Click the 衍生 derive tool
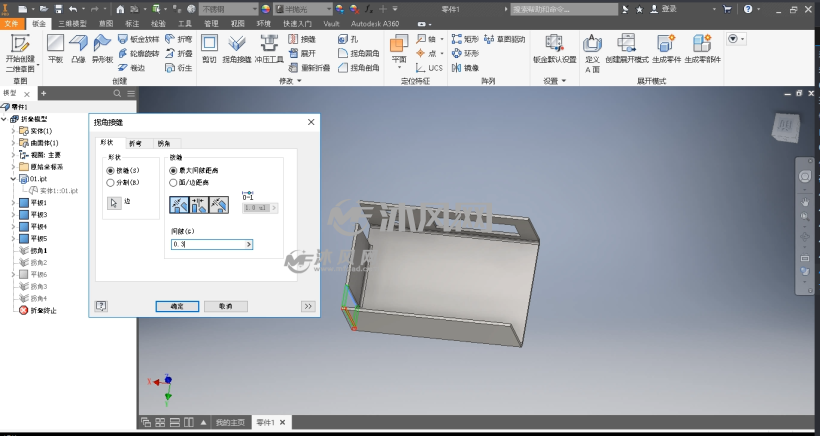The height and width of the screenshot is (436, 820). pos(179,67)
